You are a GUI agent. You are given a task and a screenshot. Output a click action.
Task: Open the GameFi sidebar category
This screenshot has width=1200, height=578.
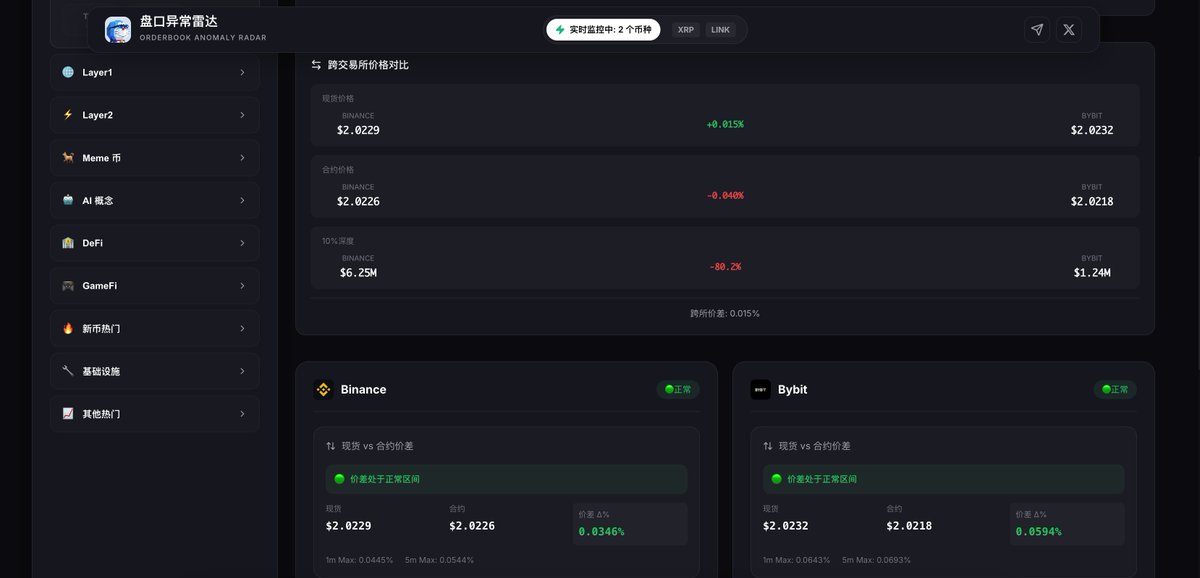[155, 286]
